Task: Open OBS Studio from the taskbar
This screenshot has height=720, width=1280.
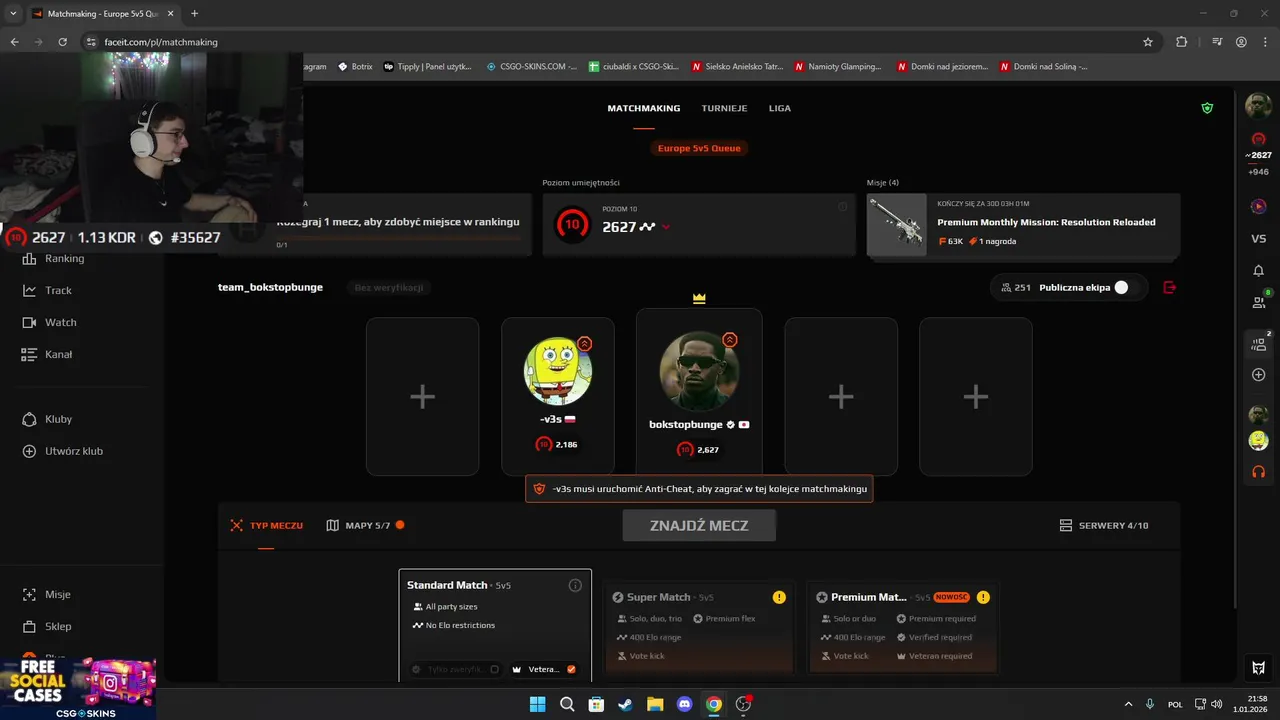Action: coord(743,704)
